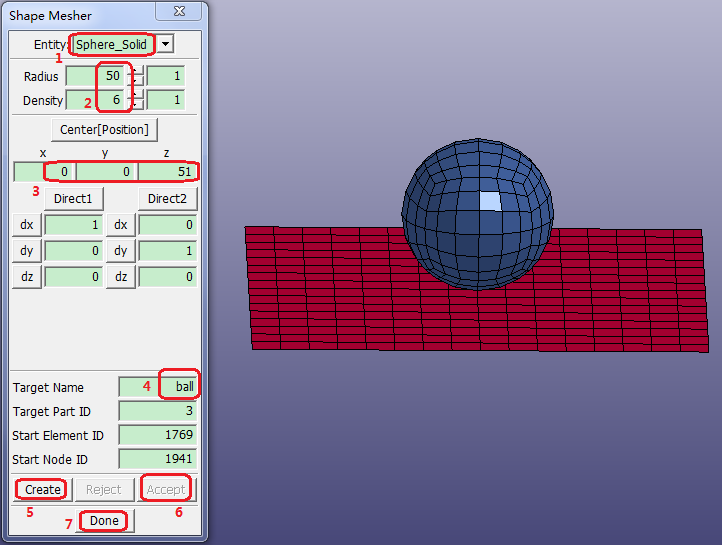Click the Start Node ID field

pyautogui.click(x=158, y=459)
